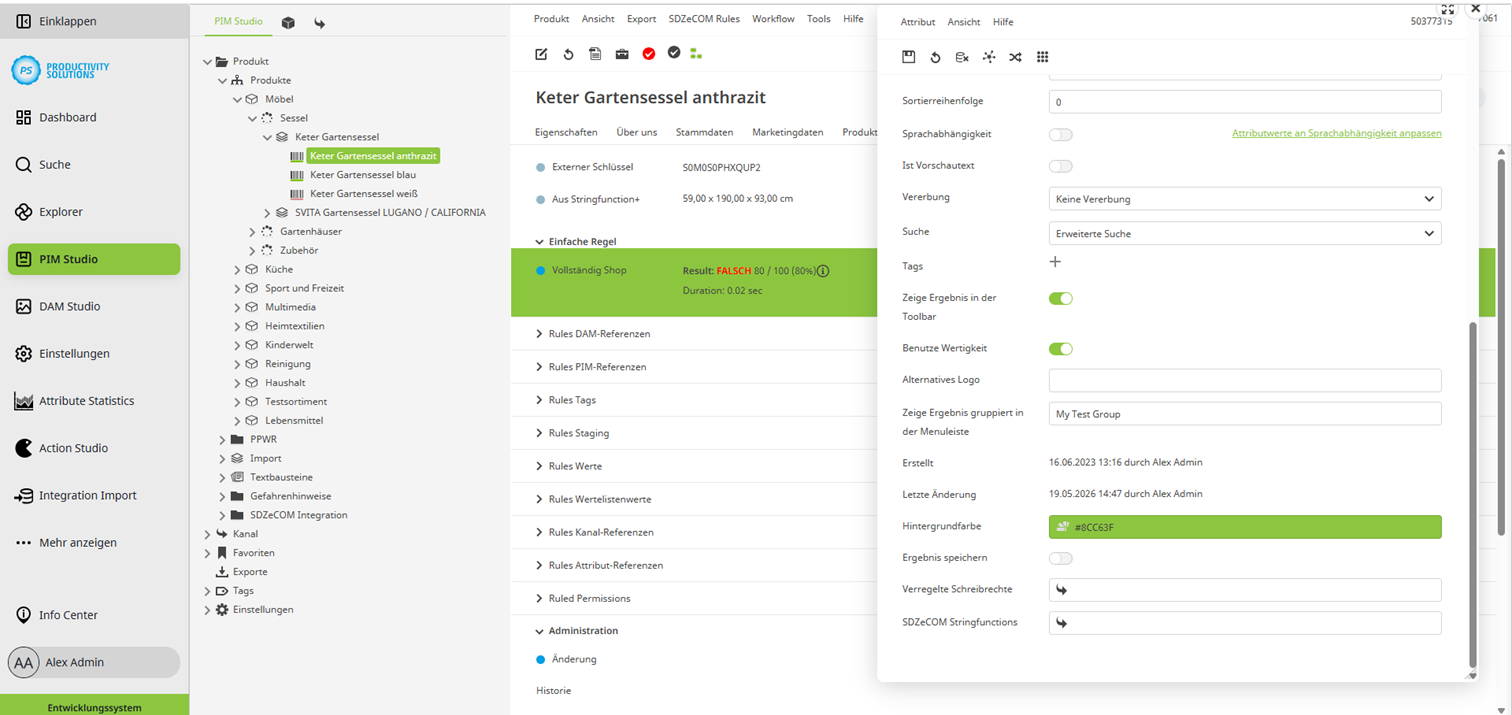
Task: Click the network node icon in attribute toolbar
Action: point(989,57)
